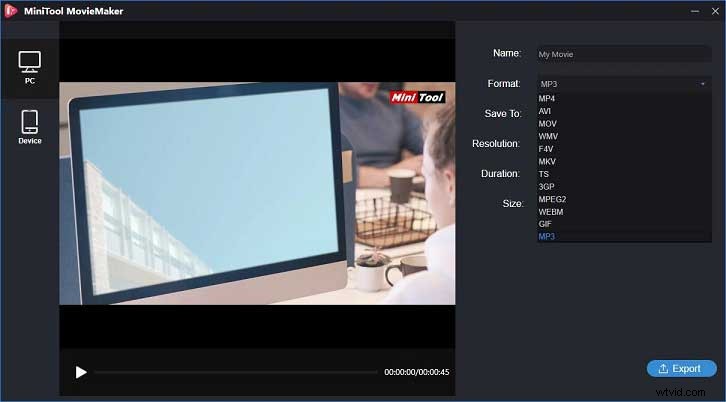Click the preview playback progress bar
The image size is (726, 402).
(236, 372)
